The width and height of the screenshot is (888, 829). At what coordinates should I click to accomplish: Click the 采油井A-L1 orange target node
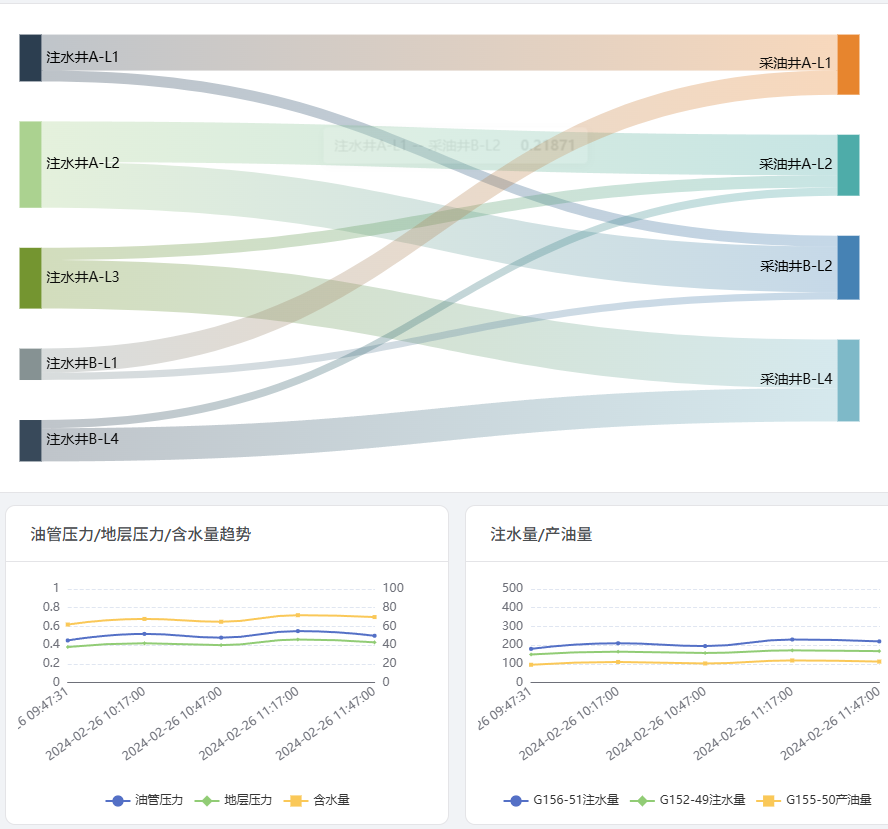[848, 65]
